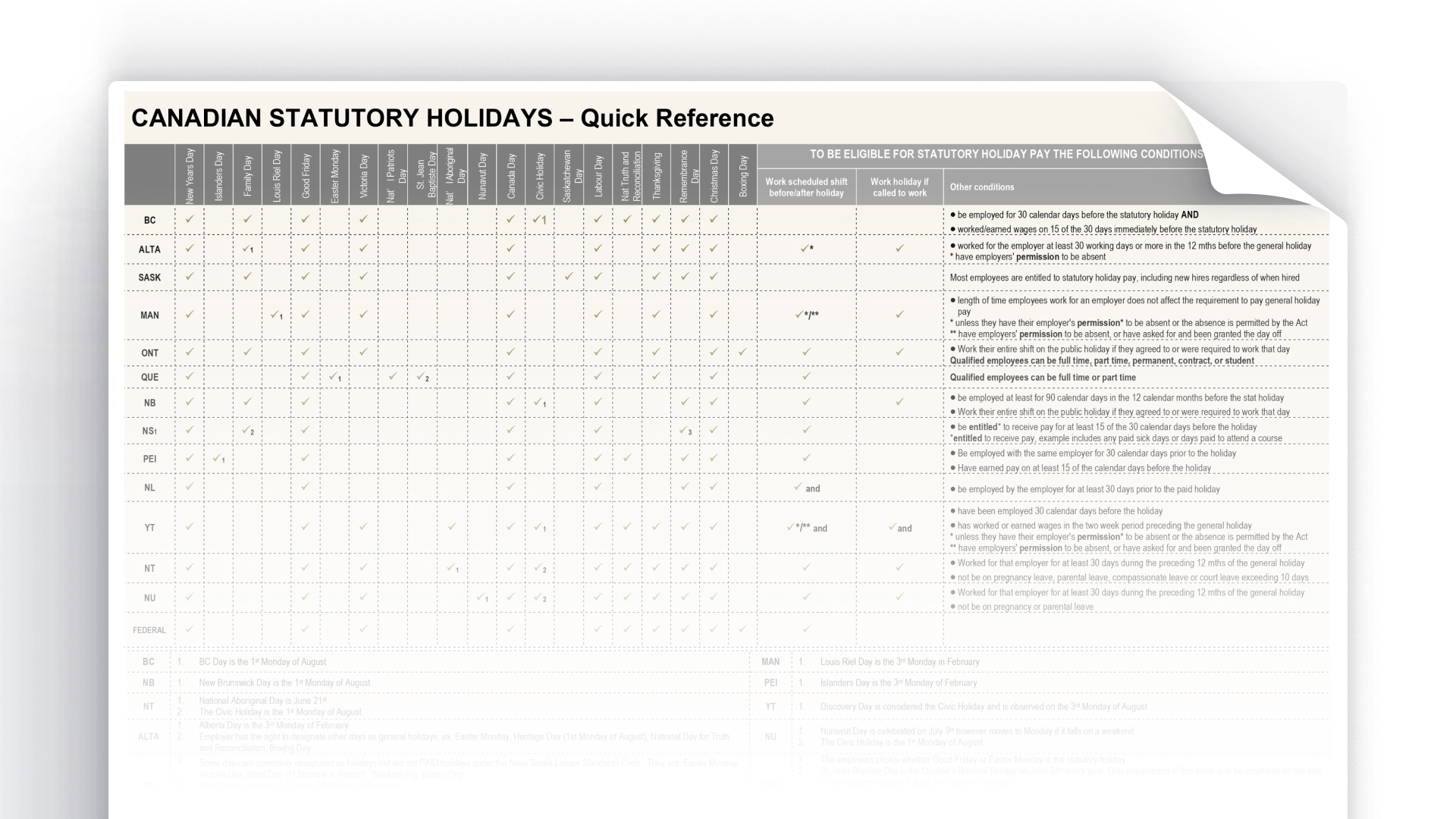Click 'Most employees are entitled to statutory holiday pay' text
This screenshot has width=1456, height=819.
[x=1125, y=278]
